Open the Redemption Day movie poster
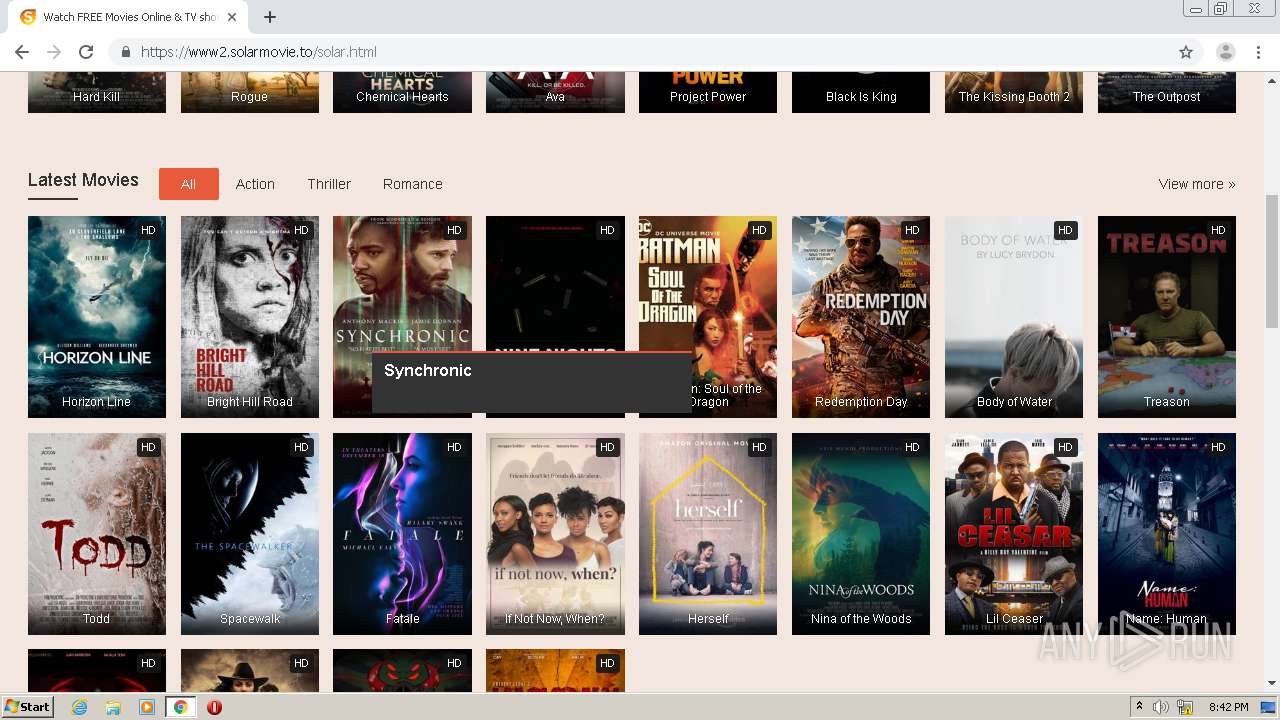 click(x=861, y=317)
